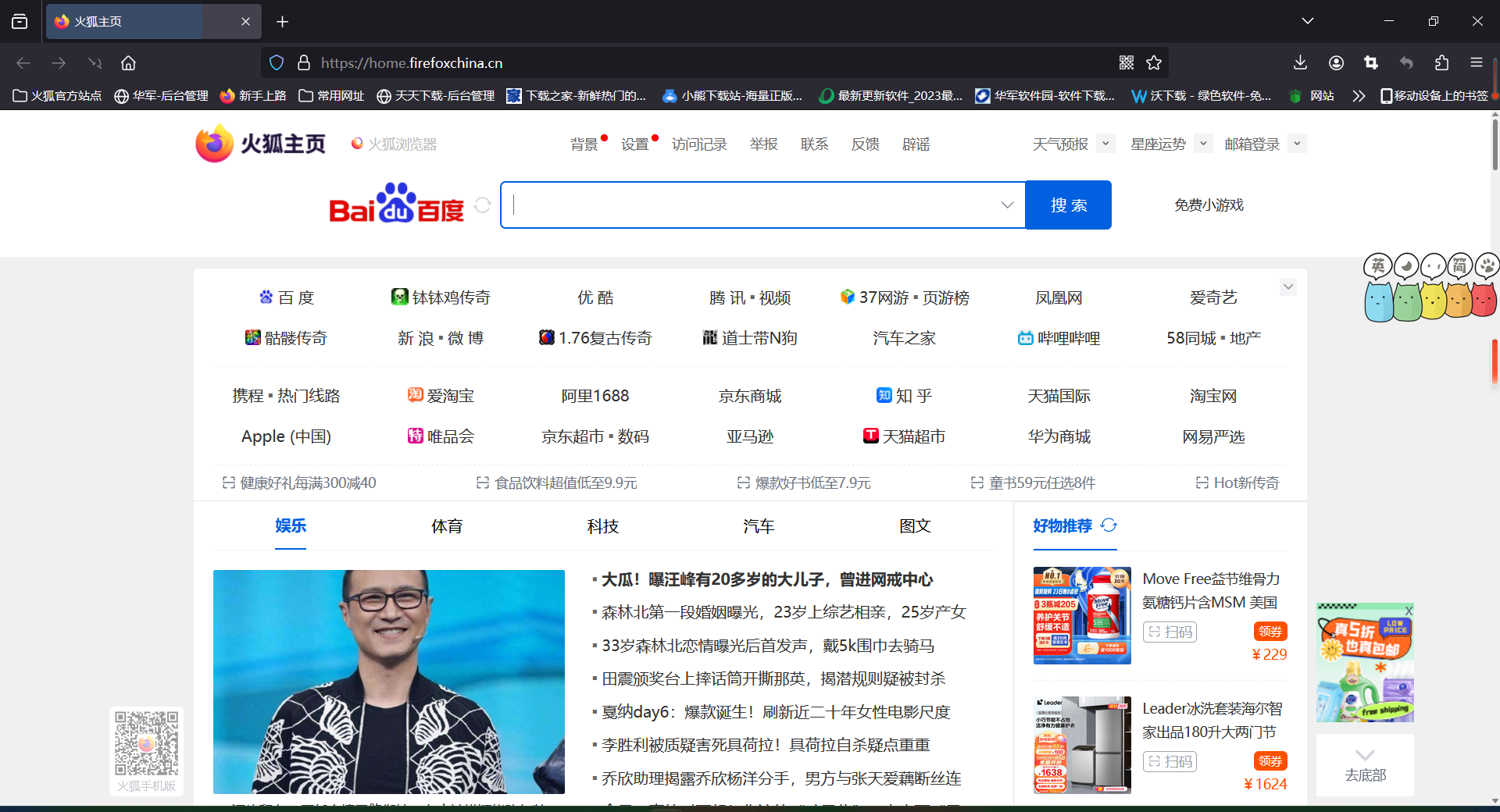
Task: Click 扫码 for Leader fridge product
Action: click(x=1170, y=761)
